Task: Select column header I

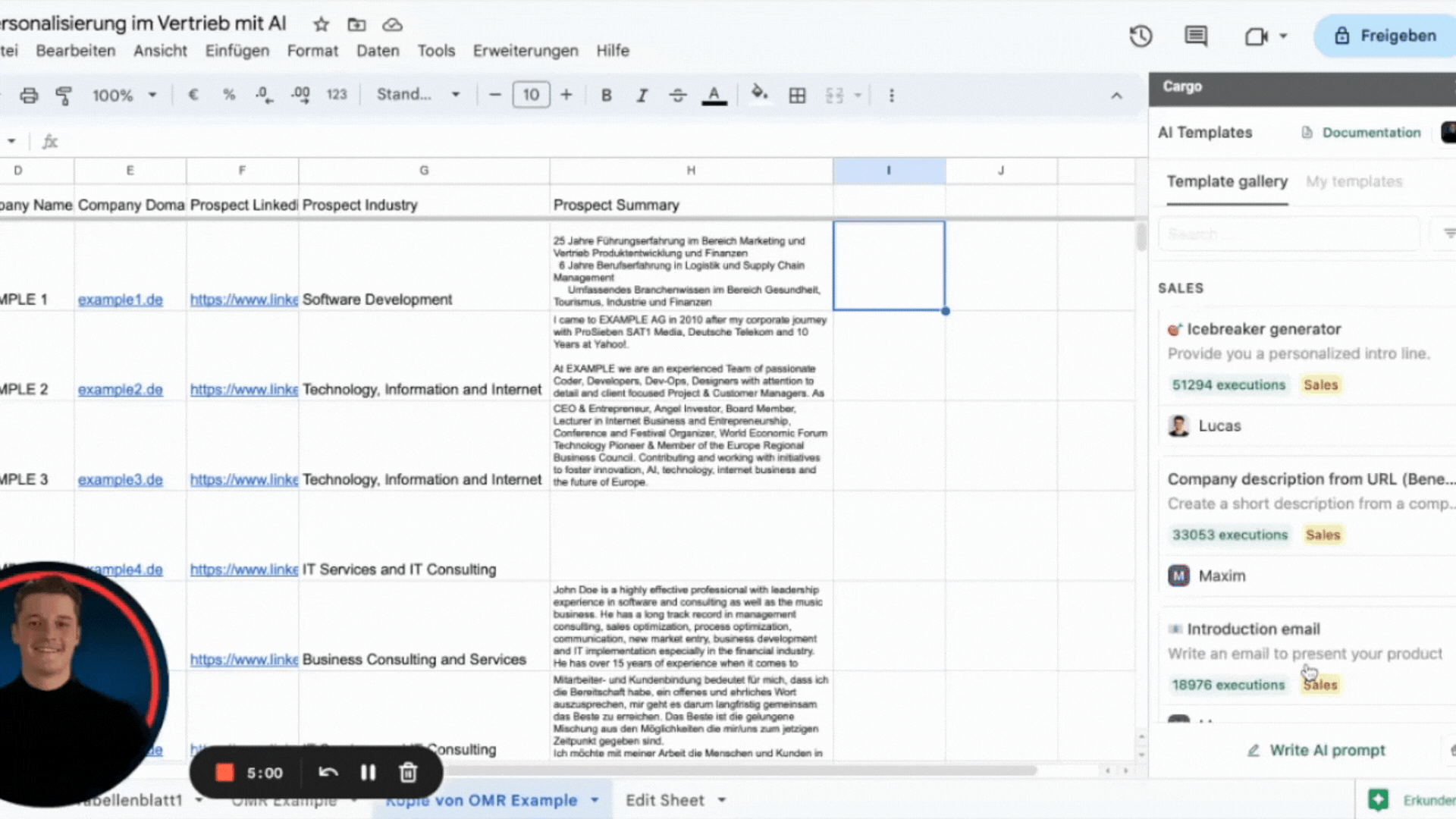Action: (889, 171)
